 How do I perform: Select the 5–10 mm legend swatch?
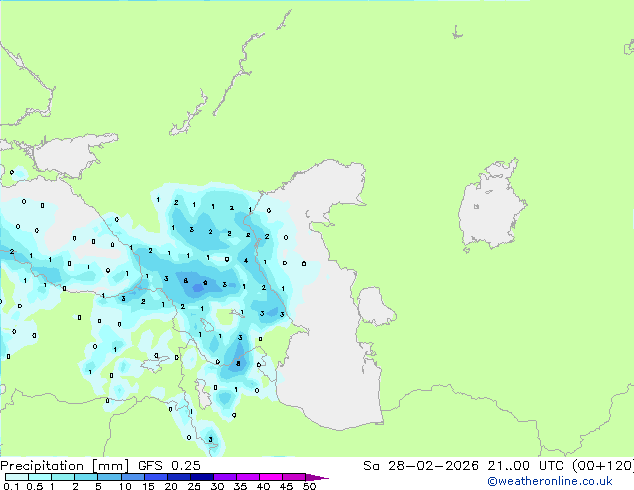[109, 477]
